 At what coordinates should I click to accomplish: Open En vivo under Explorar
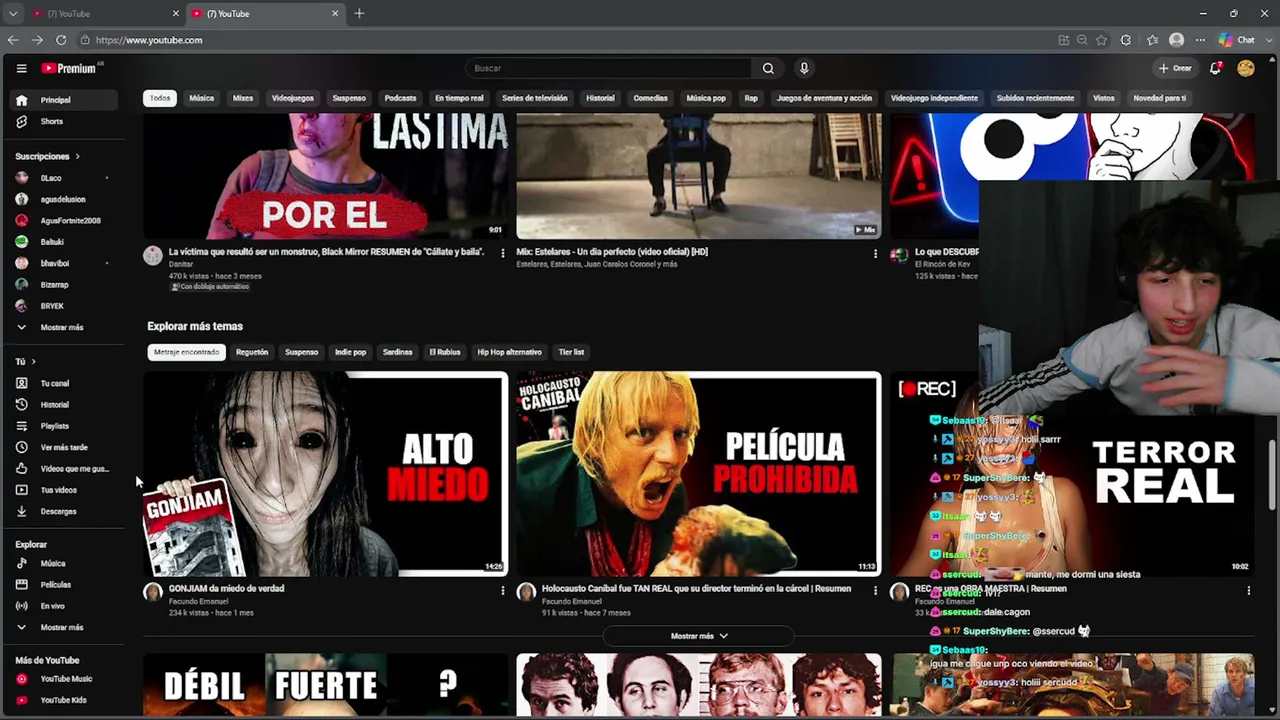pyautogui.click(x=65, y=606)
